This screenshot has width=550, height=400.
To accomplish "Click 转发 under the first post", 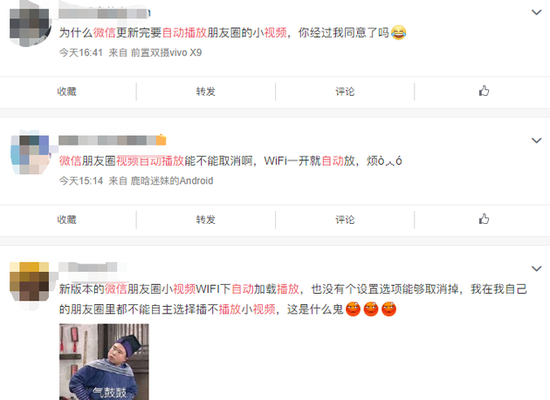I will [206, 92].
